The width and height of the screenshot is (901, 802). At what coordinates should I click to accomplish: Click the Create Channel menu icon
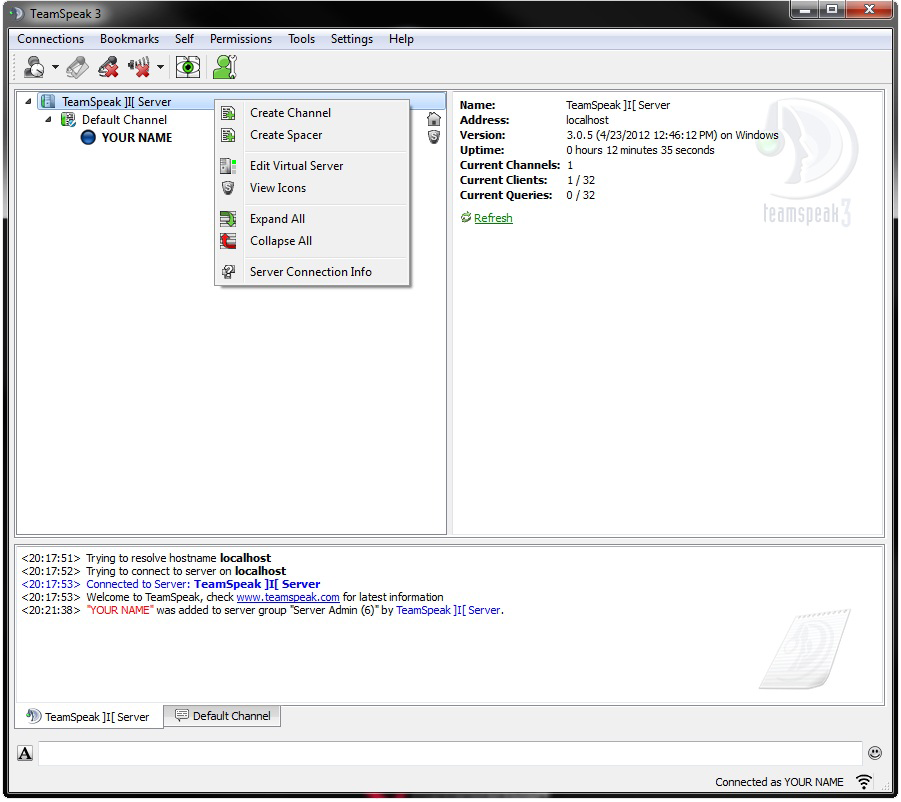click(228, 113)
